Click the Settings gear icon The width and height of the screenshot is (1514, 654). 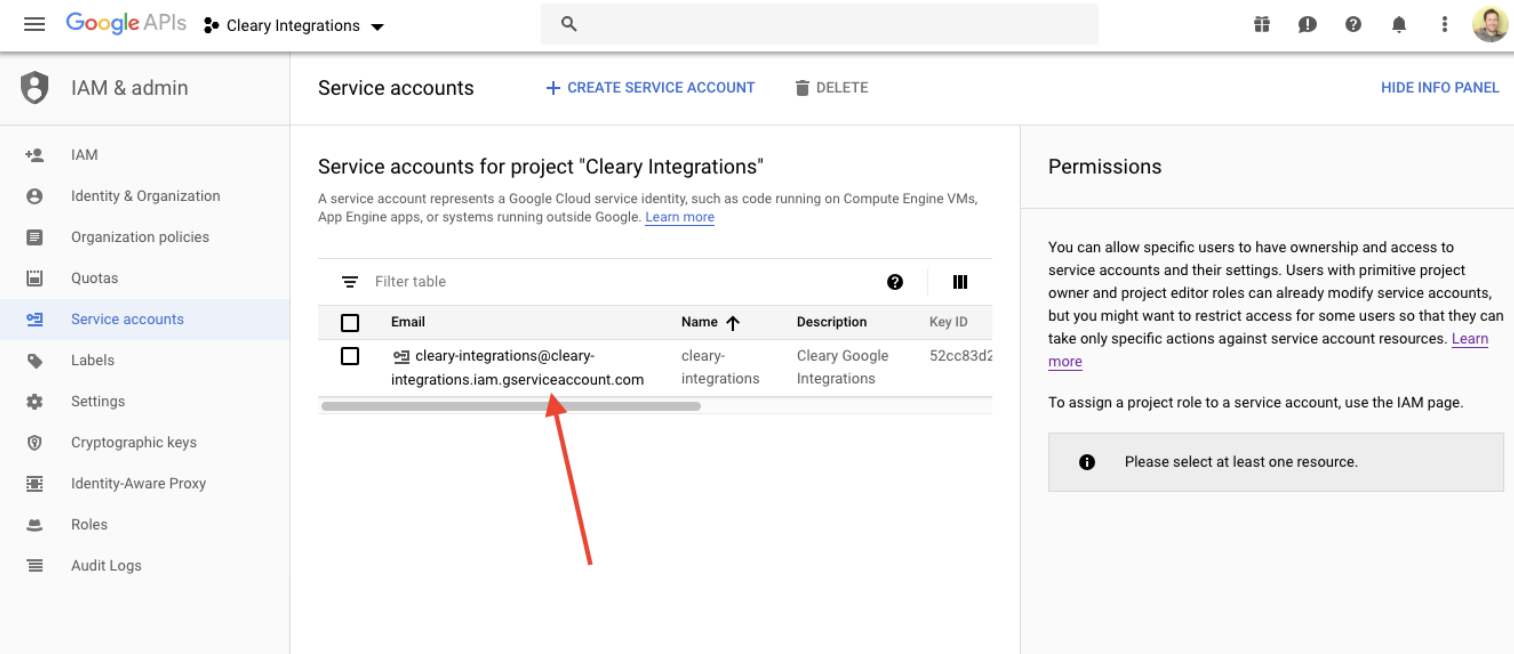(x=35, y=401)
